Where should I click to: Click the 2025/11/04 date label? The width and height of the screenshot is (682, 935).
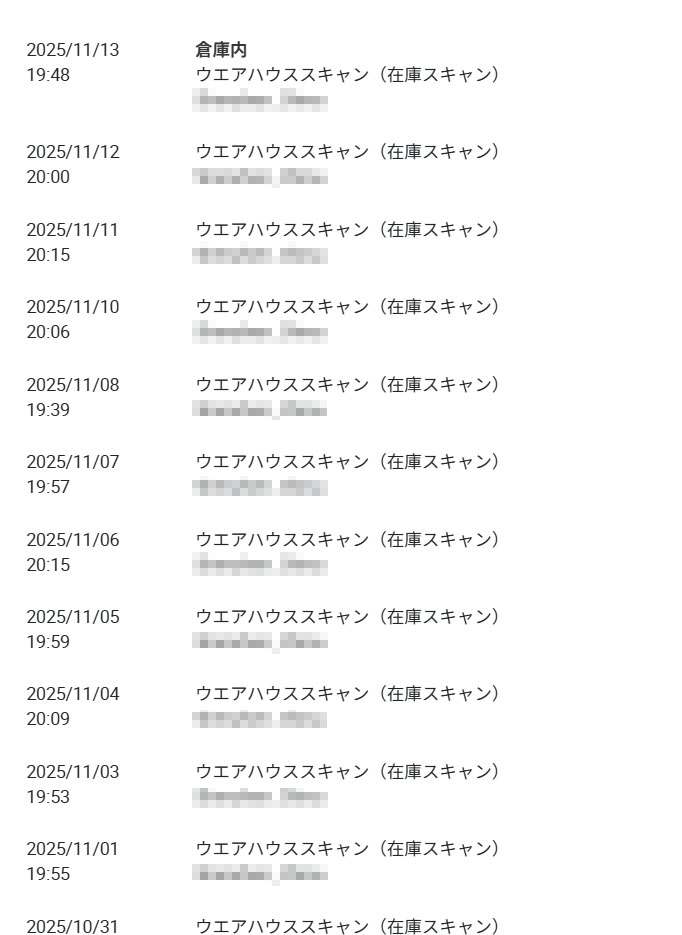[72, 694]
